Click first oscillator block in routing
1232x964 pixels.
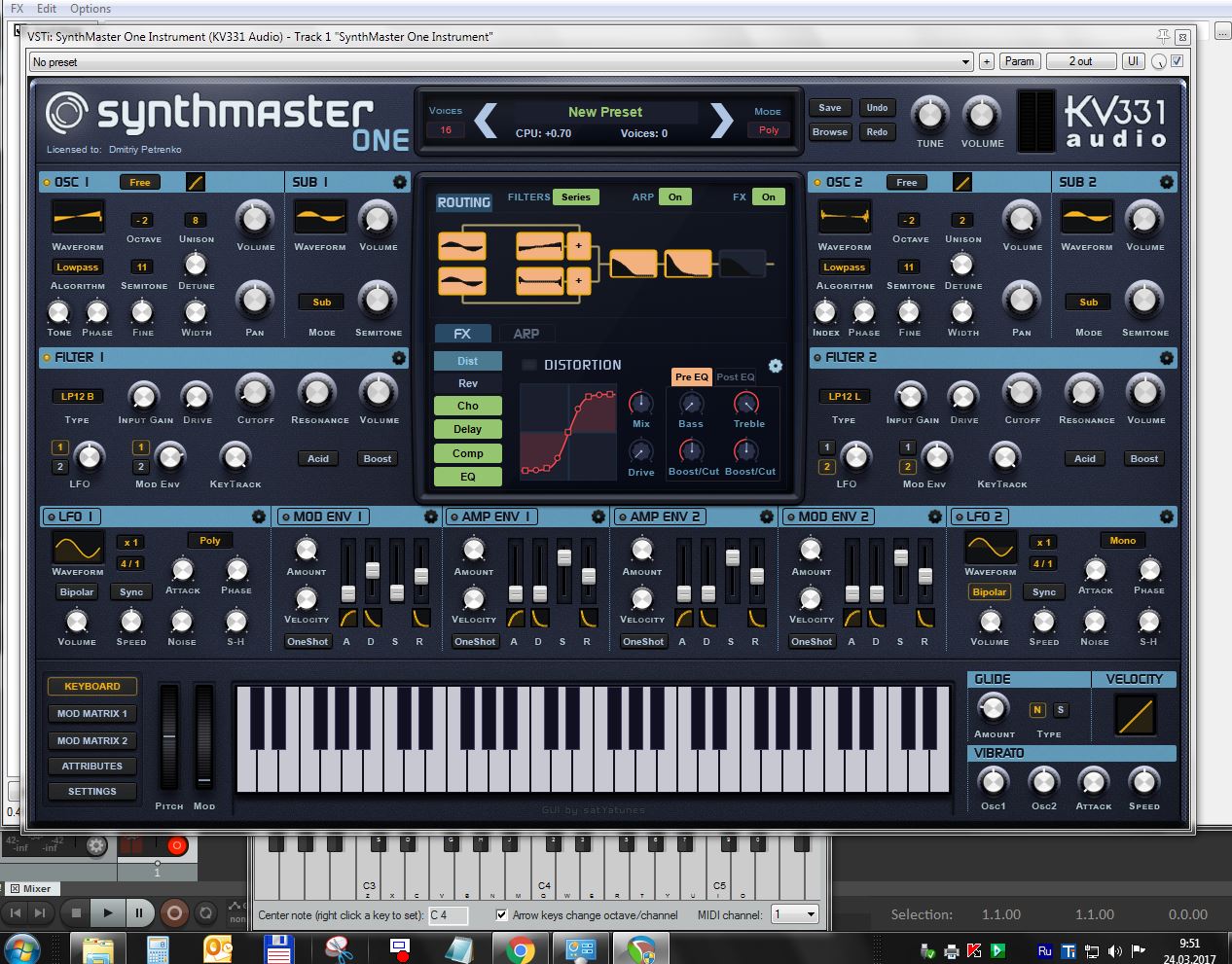[x=461, y=246]
